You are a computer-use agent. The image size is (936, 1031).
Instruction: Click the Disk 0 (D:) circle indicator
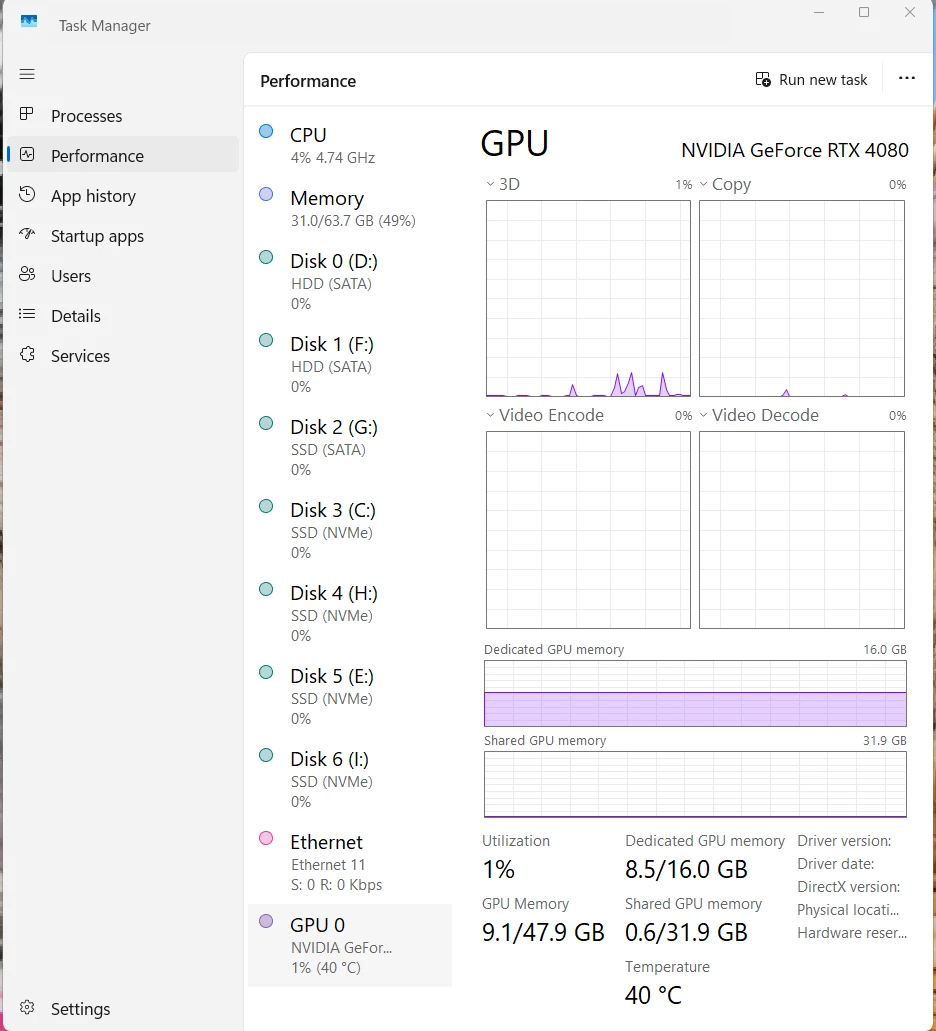266,257
